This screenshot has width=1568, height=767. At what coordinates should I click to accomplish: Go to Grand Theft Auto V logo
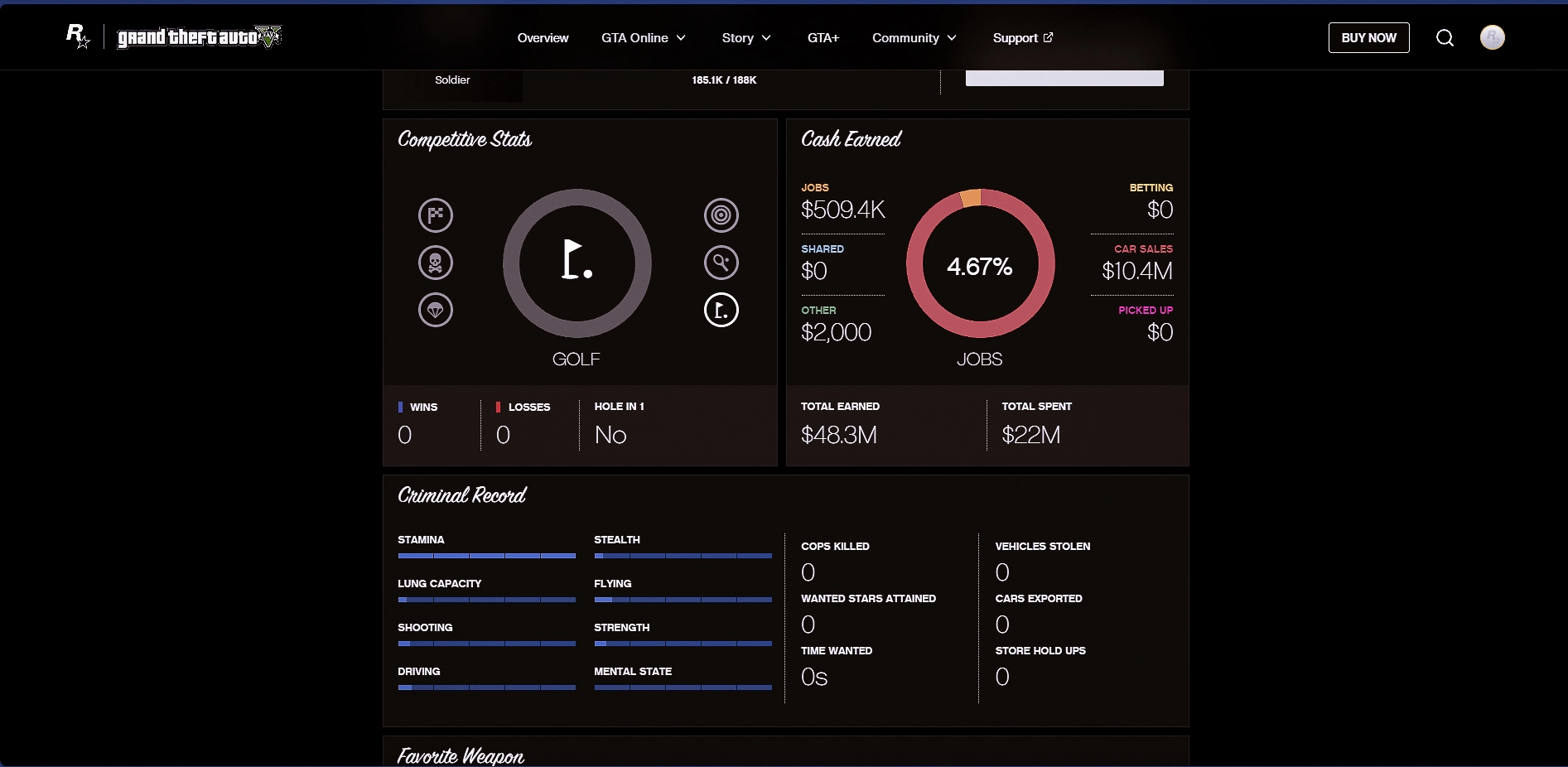(199, 37)
